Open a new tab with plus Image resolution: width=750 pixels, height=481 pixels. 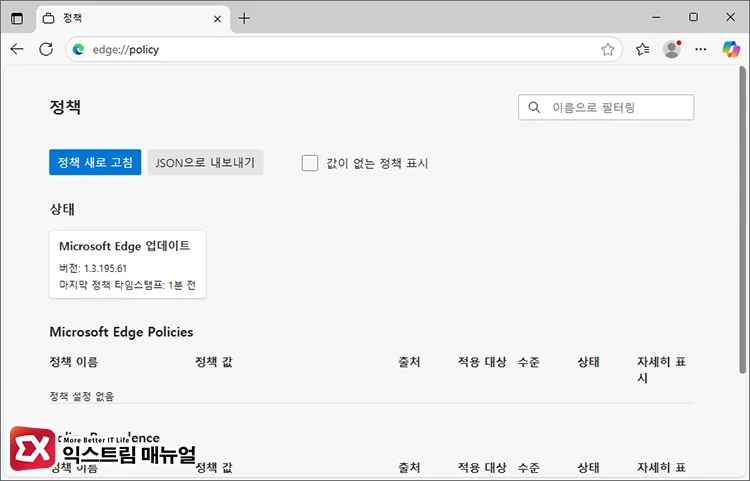pyautogui.click(x=244, y=19)
